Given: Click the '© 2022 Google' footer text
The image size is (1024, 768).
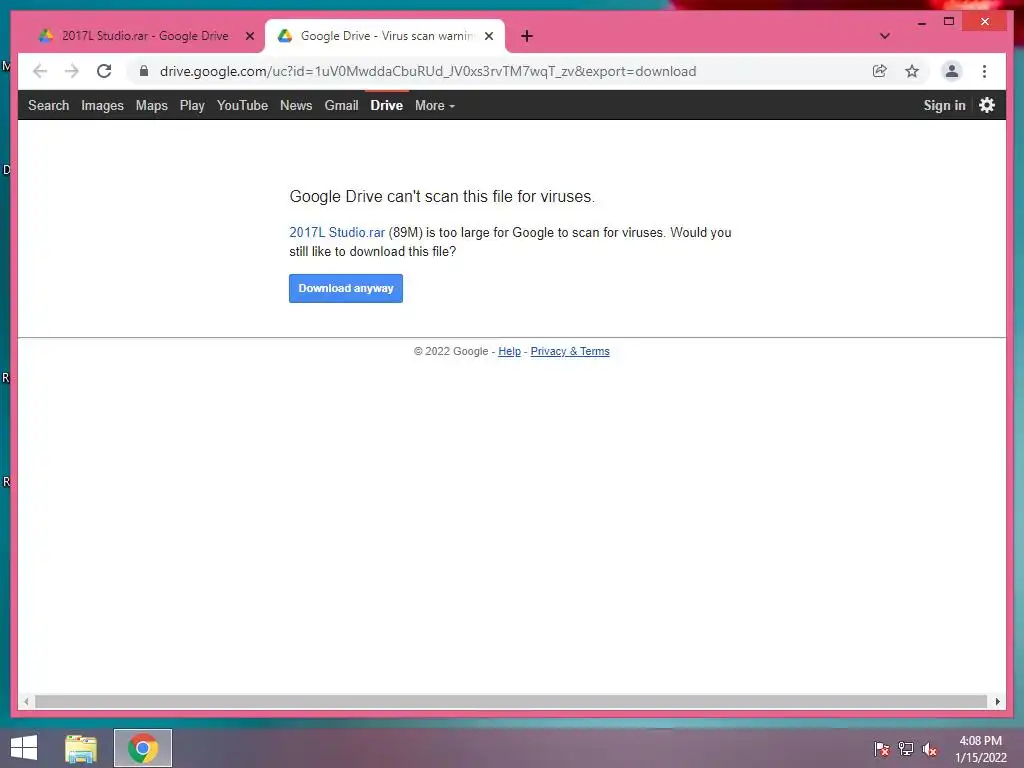Looking at the screenshot, I should point(451,351).
